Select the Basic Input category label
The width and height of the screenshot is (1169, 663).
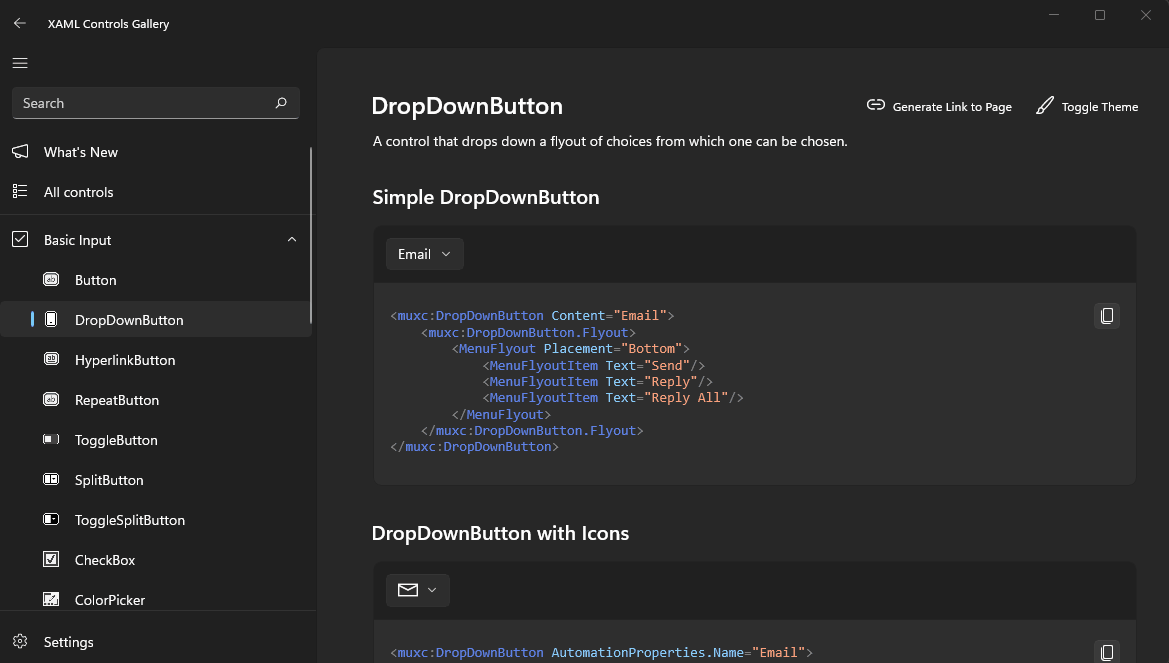click(78, 240)
